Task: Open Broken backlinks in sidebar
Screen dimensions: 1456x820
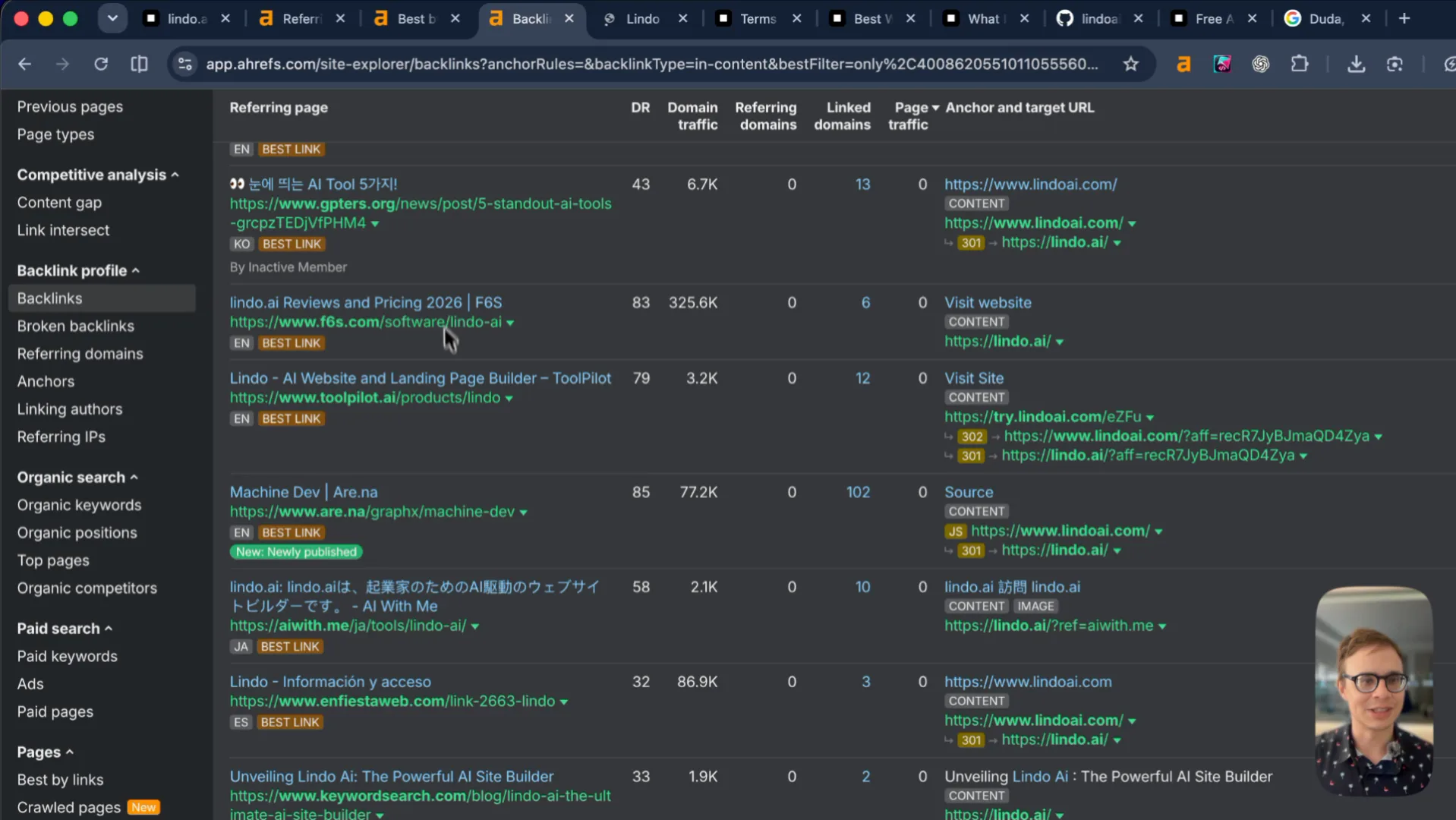Action: 76,326
